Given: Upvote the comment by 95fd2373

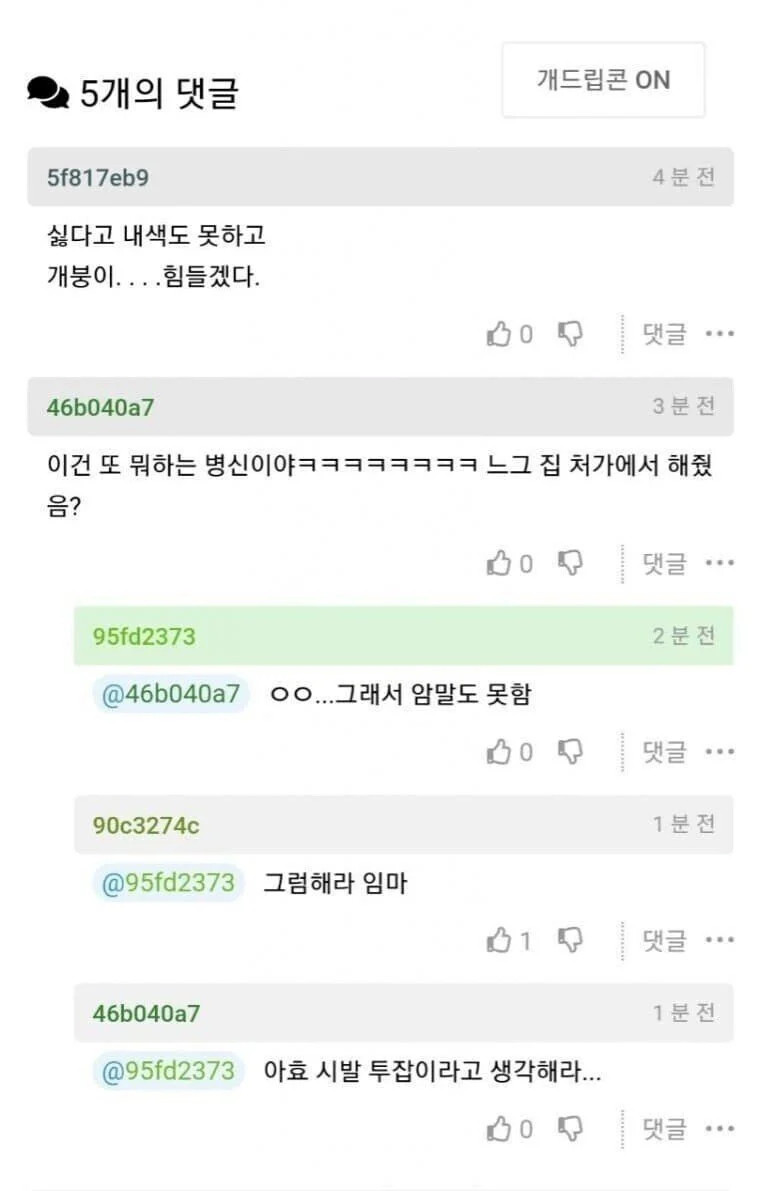Looking at the screenshot, I should pyautogui.click(x=499, y=752).
